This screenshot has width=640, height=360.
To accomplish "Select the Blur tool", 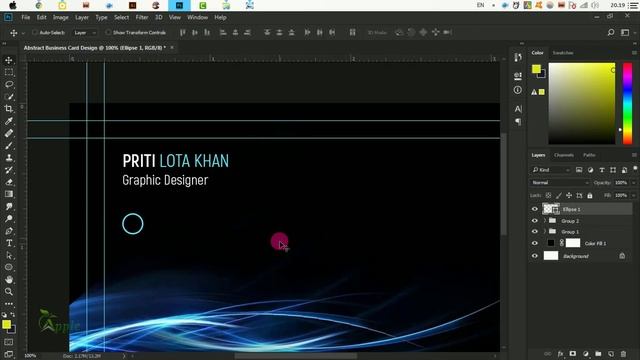I will pyautogui.click(x=9, y=207).
